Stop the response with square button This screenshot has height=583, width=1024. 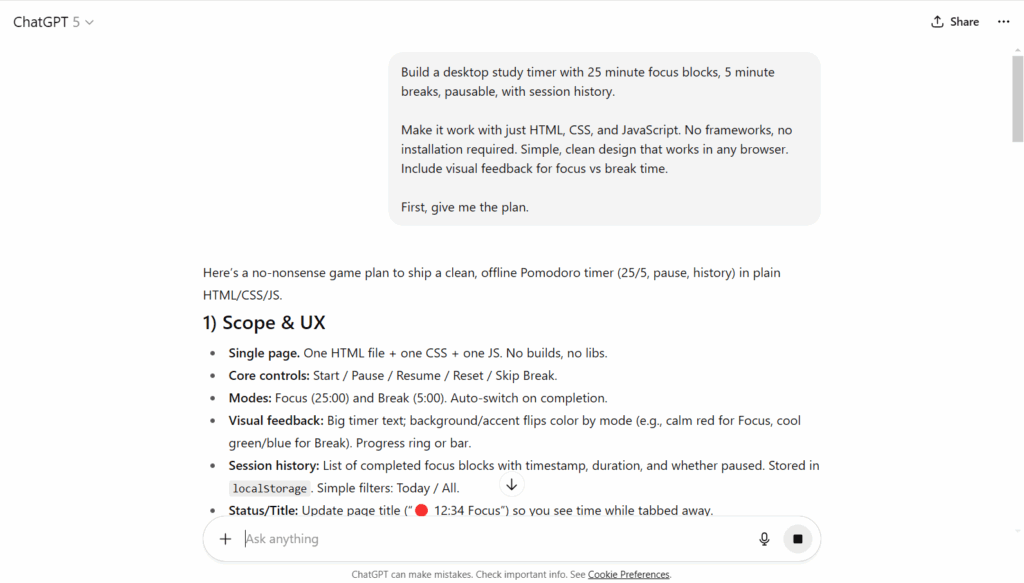click(797, 539)
